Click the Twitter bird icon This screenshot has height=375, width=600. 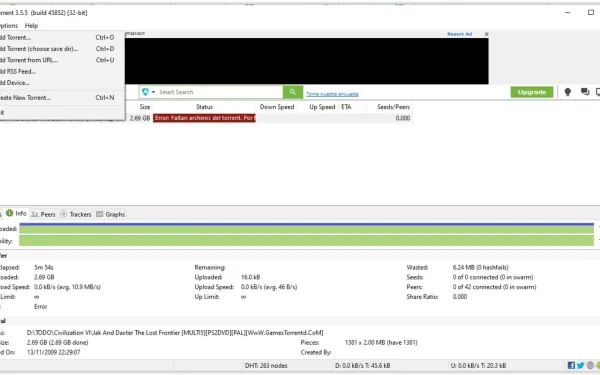click(580, 365)
